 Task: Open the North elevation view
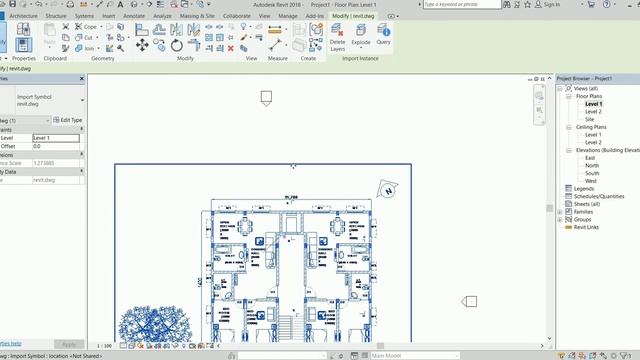592,166
